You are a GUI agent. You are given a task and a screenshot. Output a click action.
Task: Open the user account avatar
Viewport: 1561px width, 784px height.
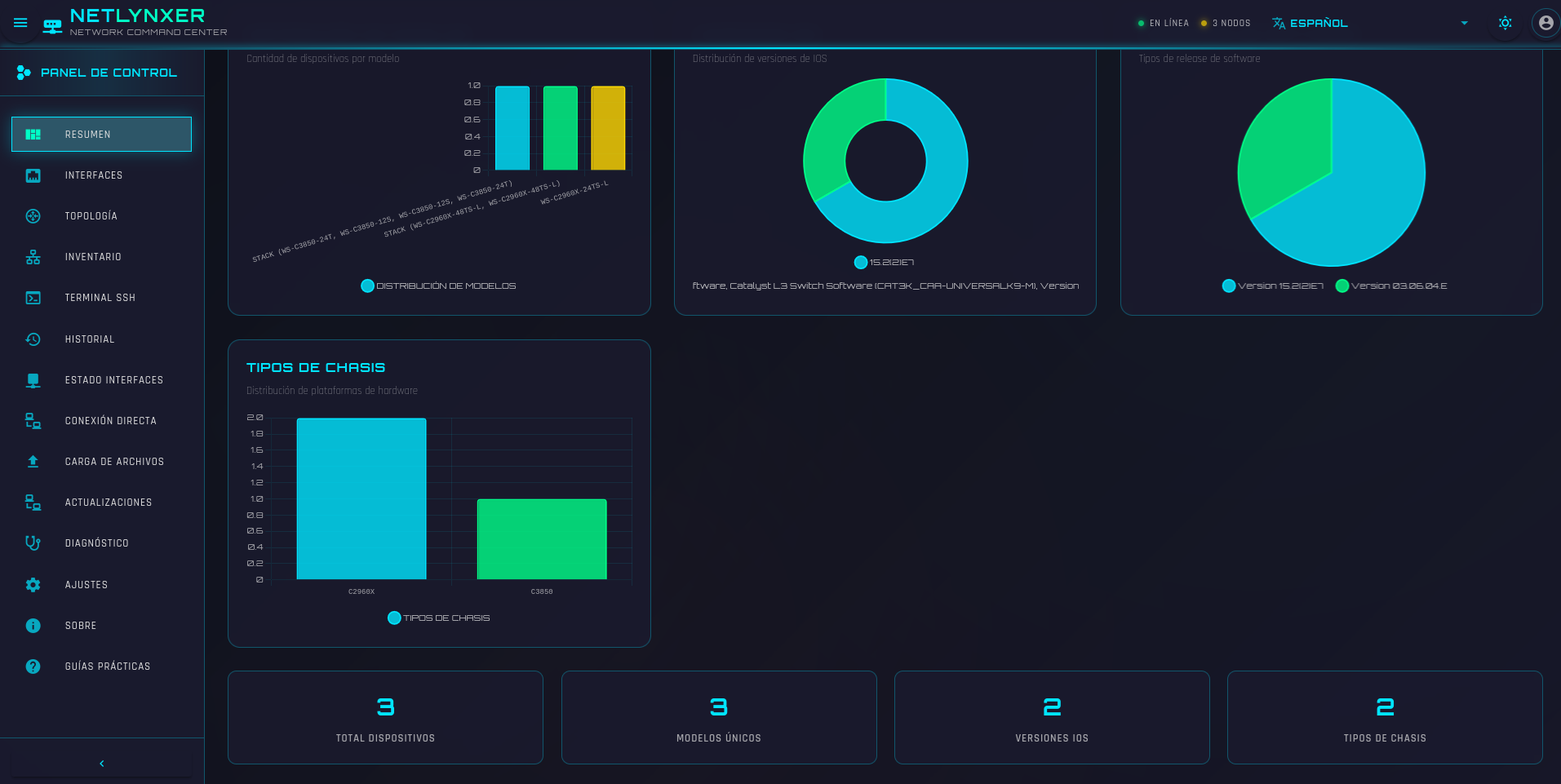point(1545,23)
